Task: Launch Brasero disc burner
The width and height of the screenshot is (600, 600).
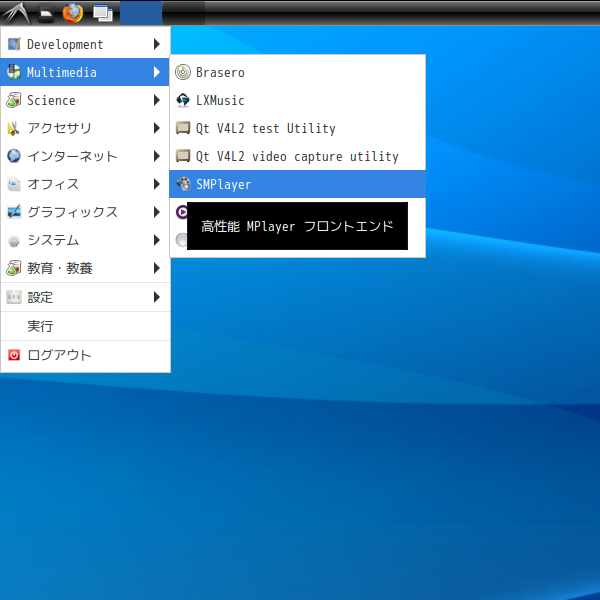Action: 297,72
